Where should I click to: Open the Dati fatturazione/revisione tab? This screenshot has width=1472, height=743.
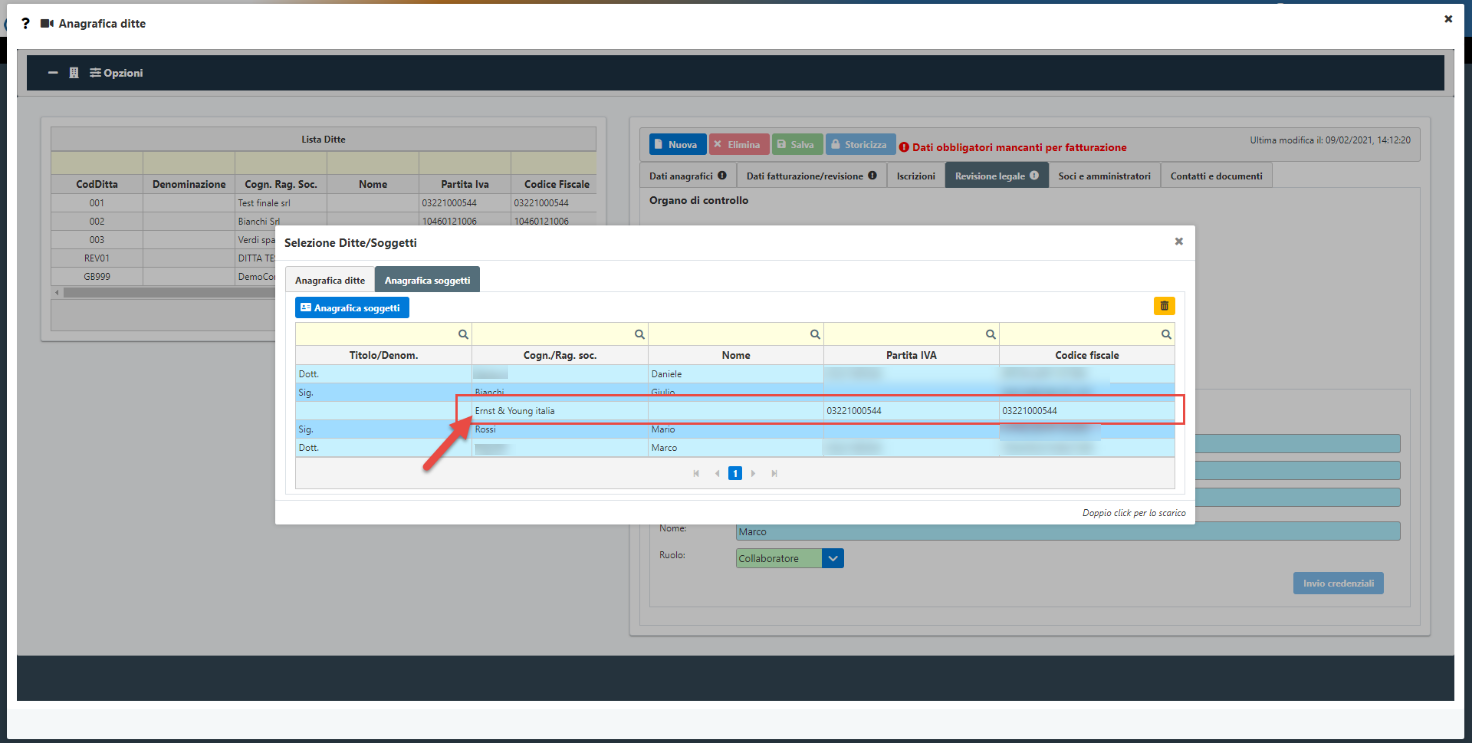coord(811,176)
